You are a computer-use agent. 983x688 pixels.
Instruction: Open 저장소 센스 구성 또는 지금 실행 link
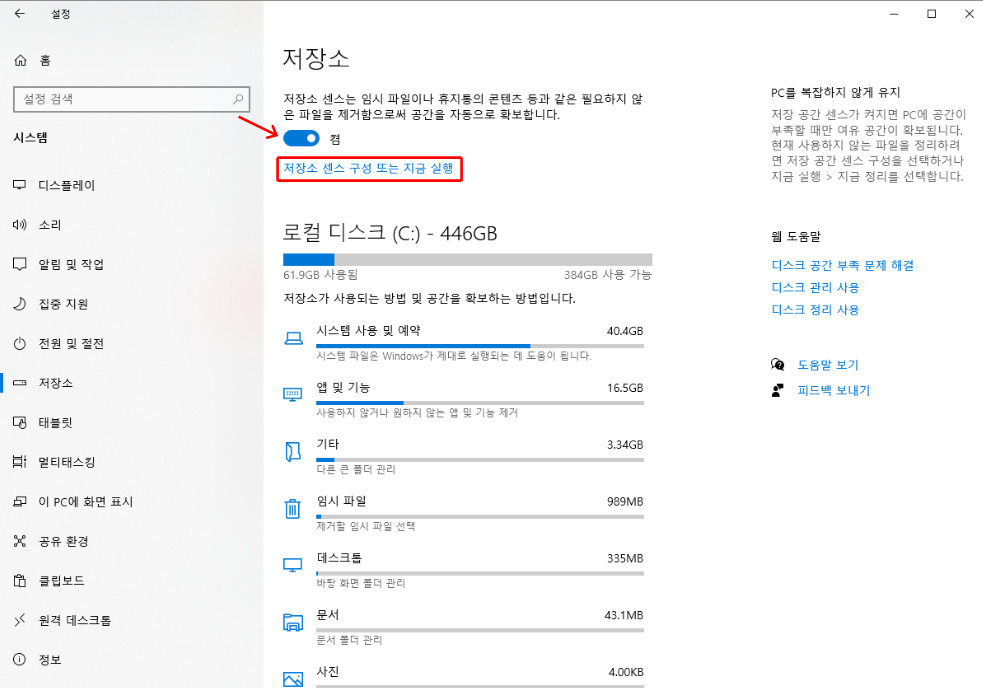click(369, 170)
